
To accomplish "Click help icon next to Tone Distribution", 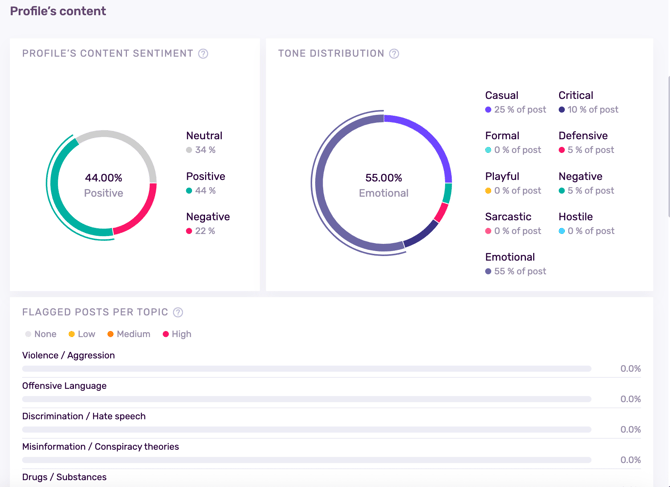I will (394, 54).
